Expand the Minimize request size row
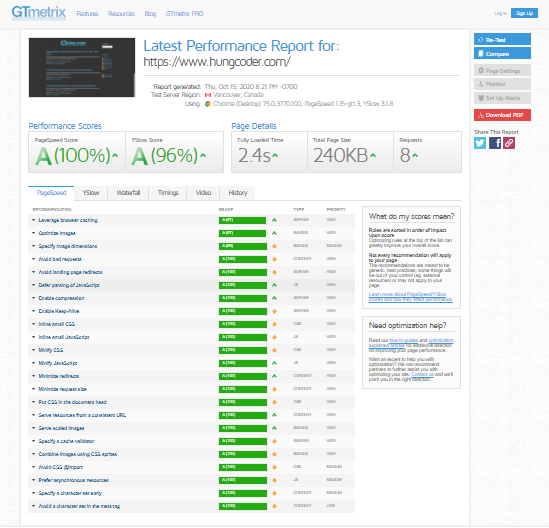 tap(192, 389)
